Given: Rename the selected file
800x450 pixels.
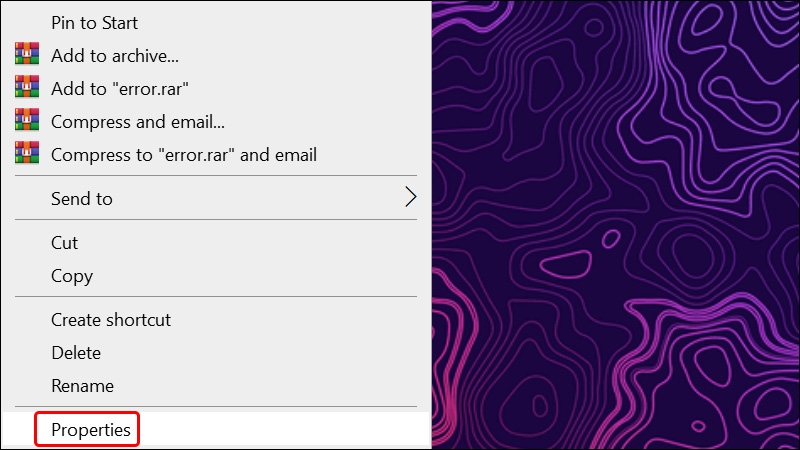Looking at the screenshot, I should [x=82, y=385].
